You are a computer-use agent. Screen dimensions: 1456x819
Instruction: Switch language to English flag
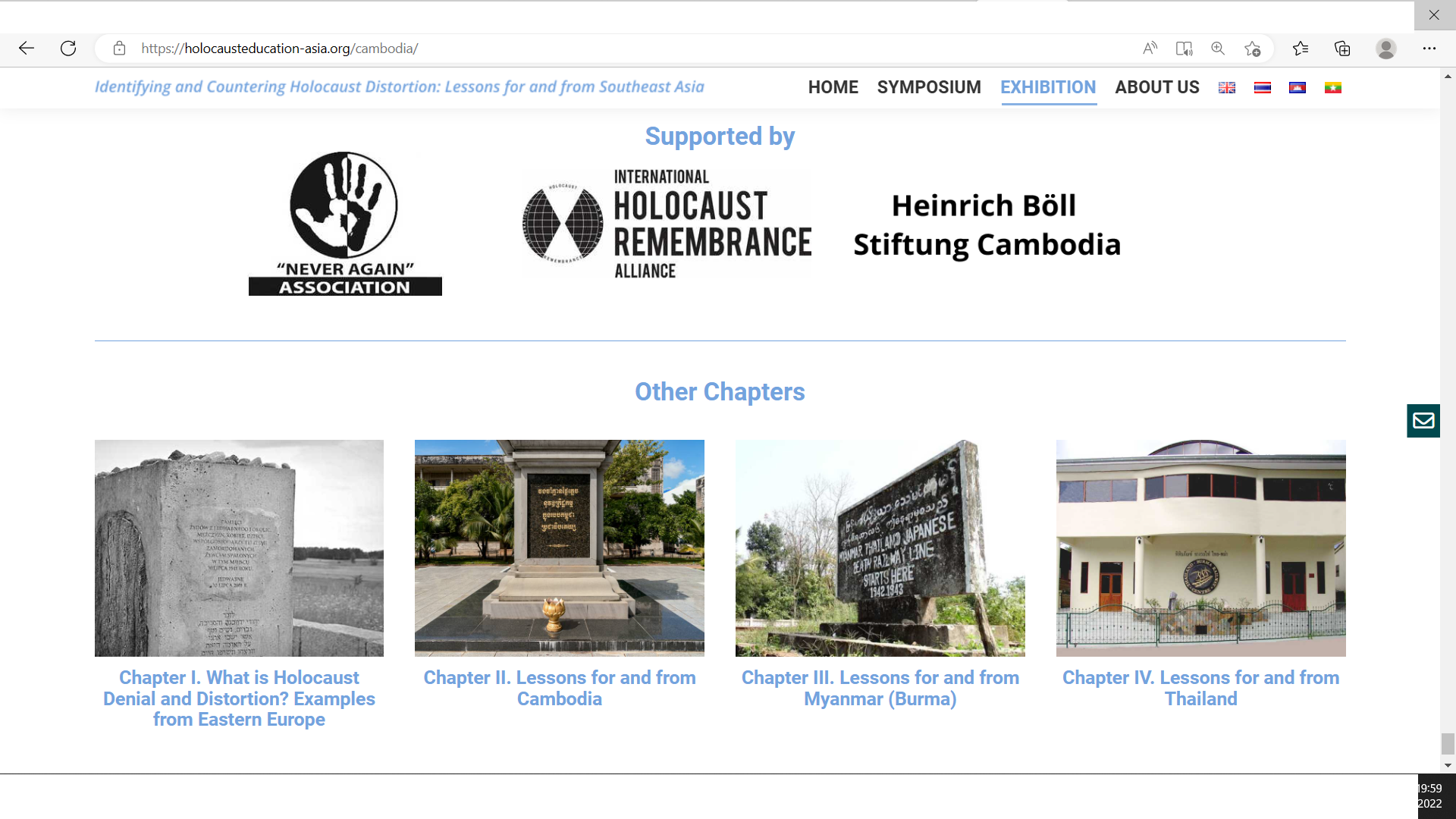pos(1227,88)
